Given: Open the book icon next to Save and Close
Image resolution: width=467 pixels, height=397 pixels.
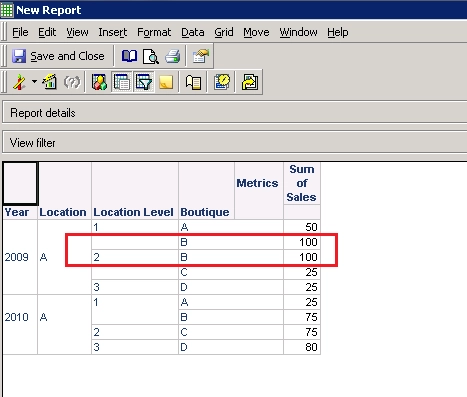Looking at the screenshot, I should (x=129, y=56).
